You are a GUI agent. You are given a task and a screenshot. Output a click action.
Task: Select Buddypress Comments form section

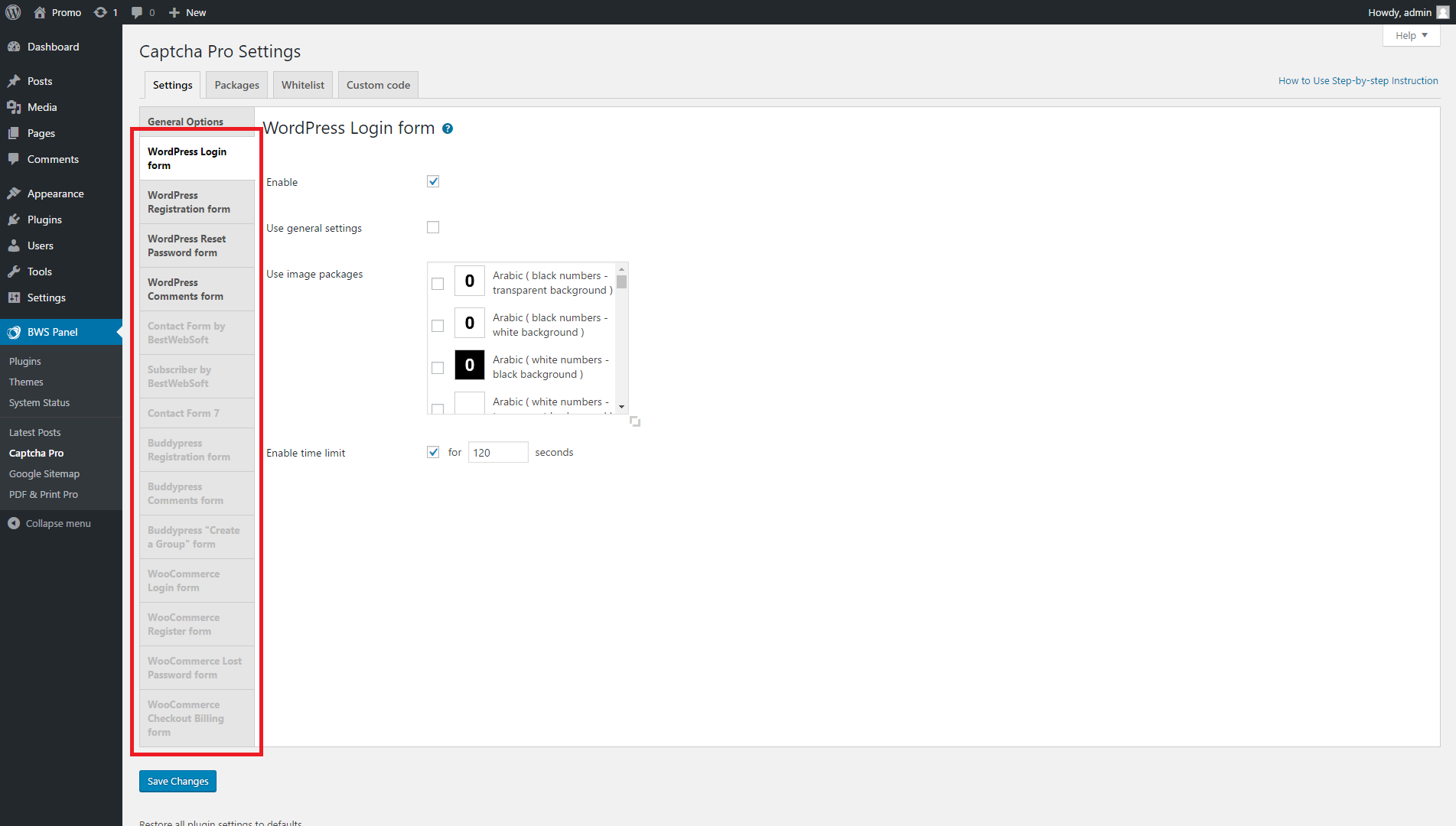[x=197, y=493]
